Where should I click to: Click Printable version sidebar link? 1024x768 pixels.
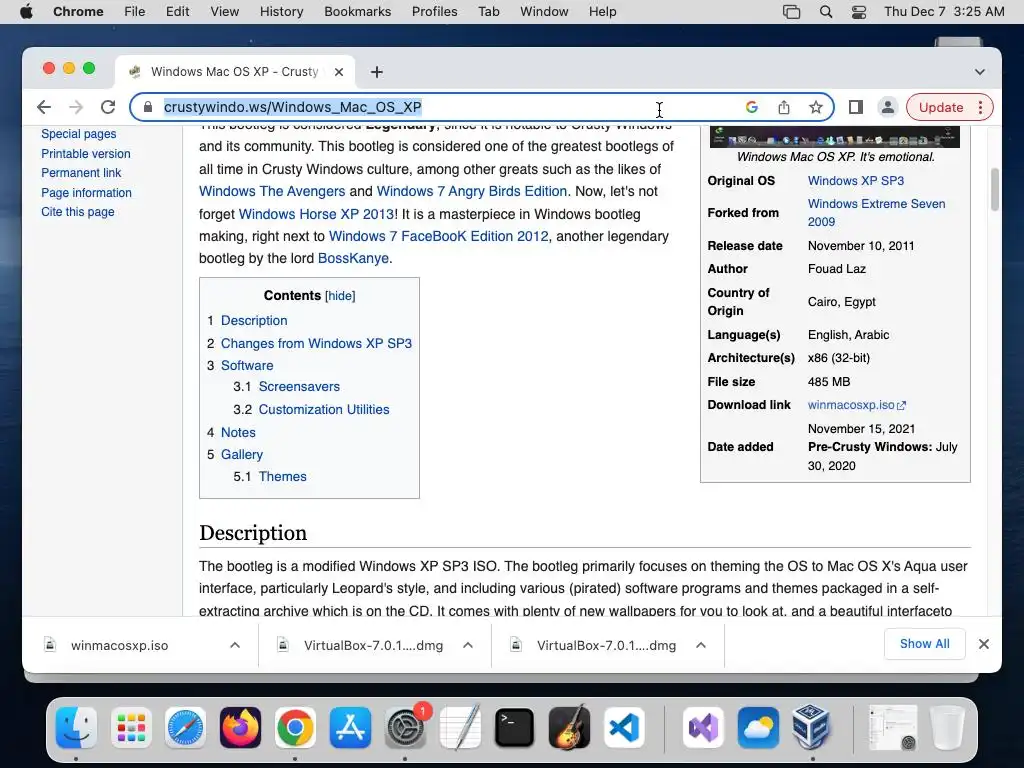(x=86, y=153)
